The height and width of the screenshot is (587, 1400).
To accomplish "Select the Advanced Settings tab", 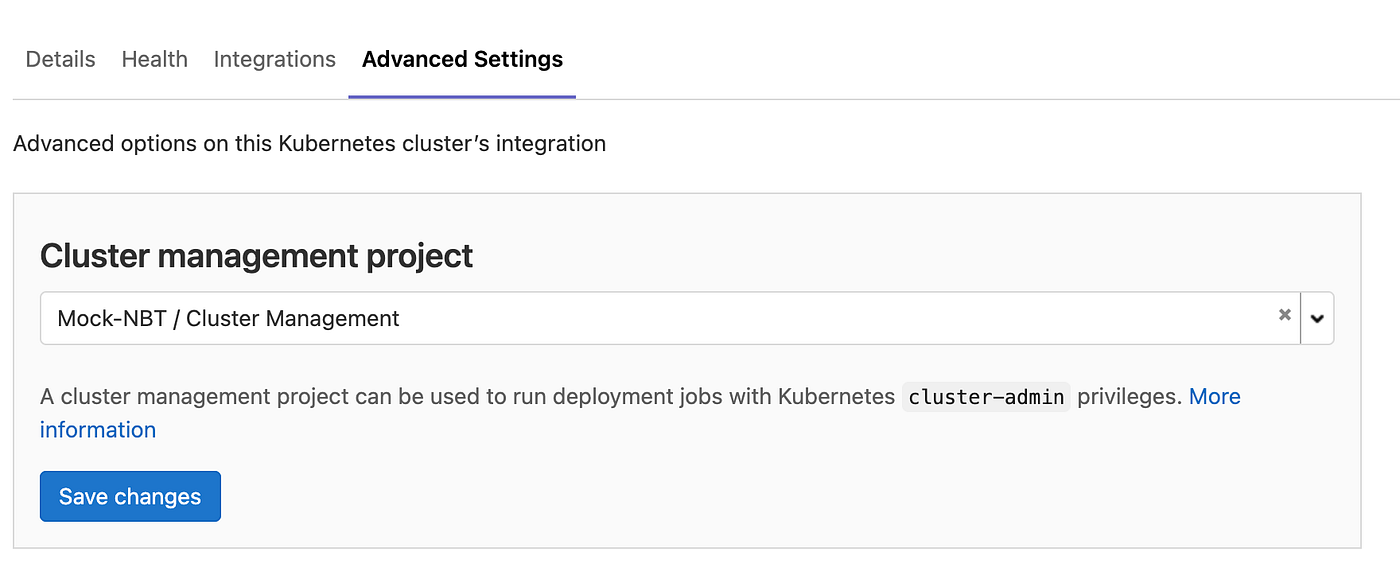I will 462,59.
